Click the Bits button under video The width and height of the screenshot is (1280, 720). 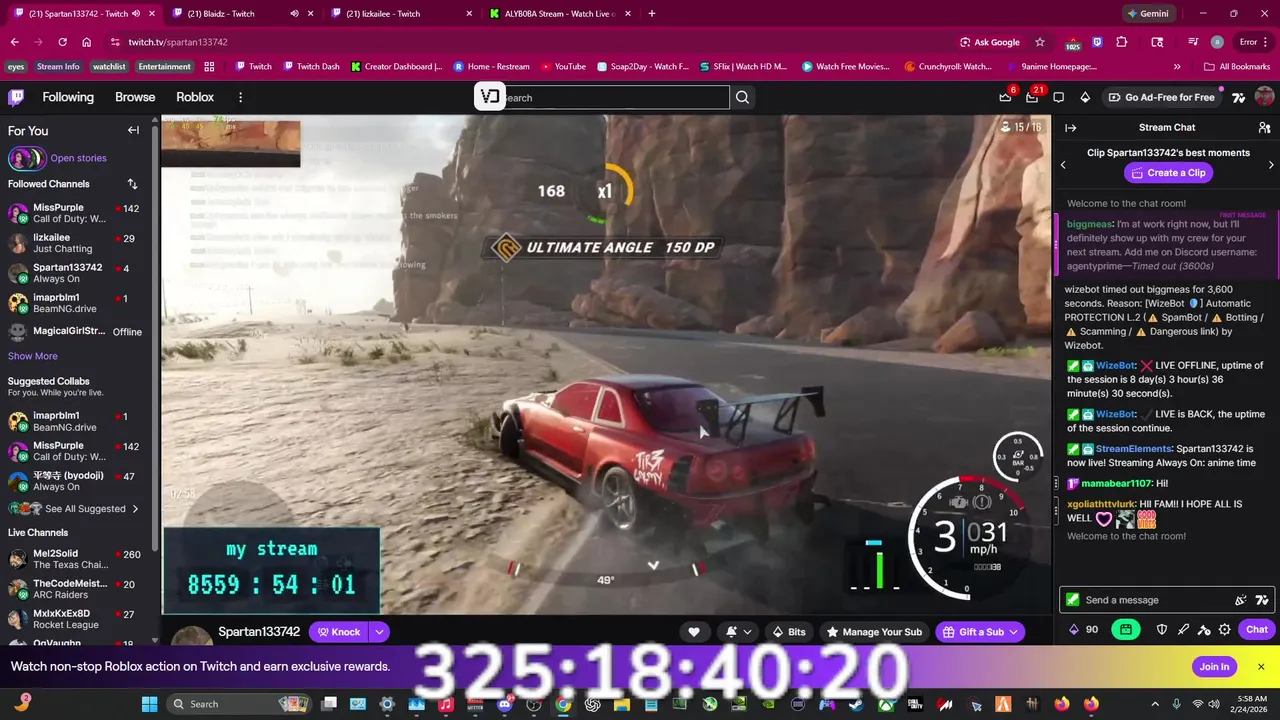[x=788, y=632]
